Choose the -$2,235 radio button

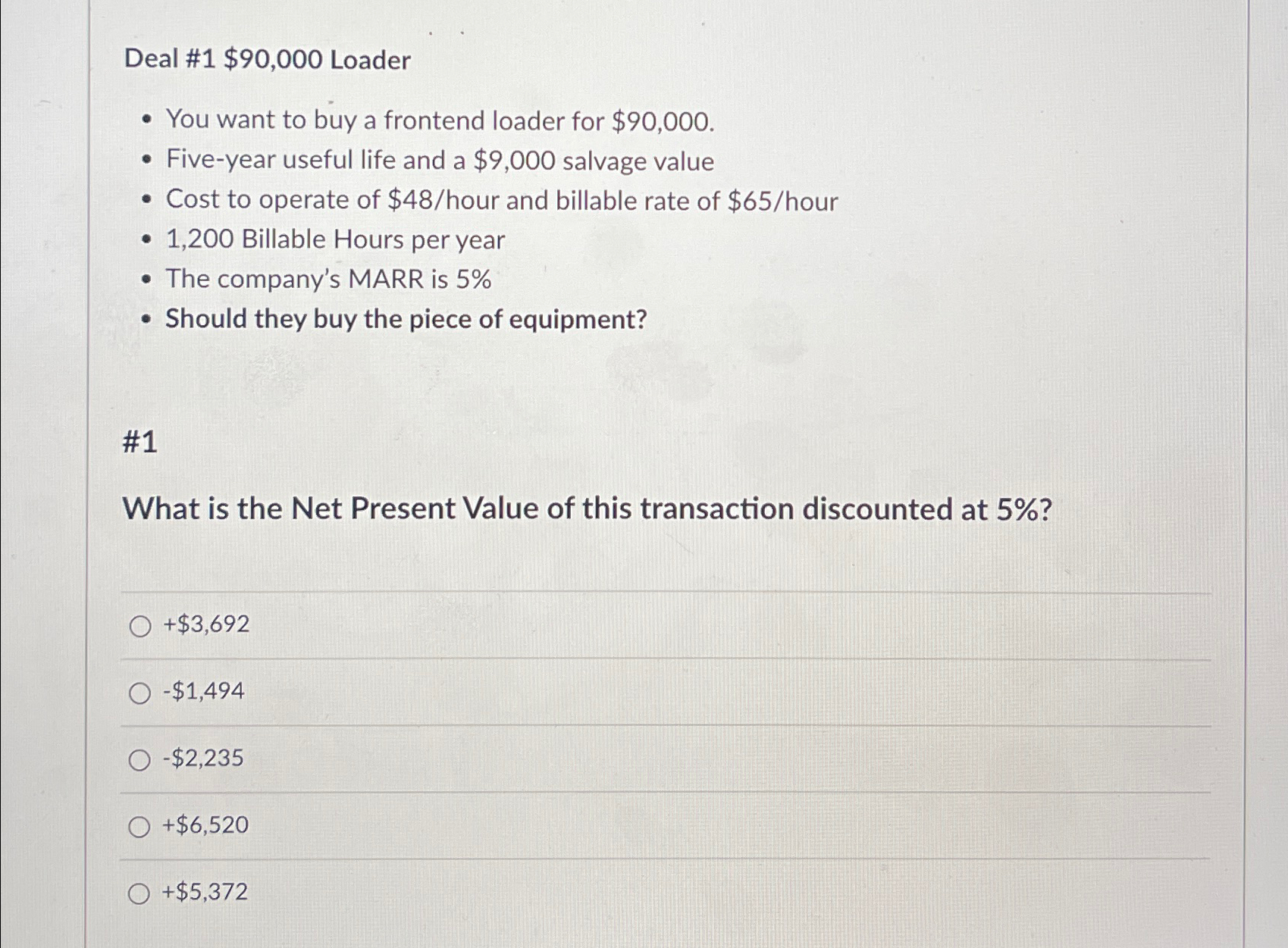click(x=140, y=759)
